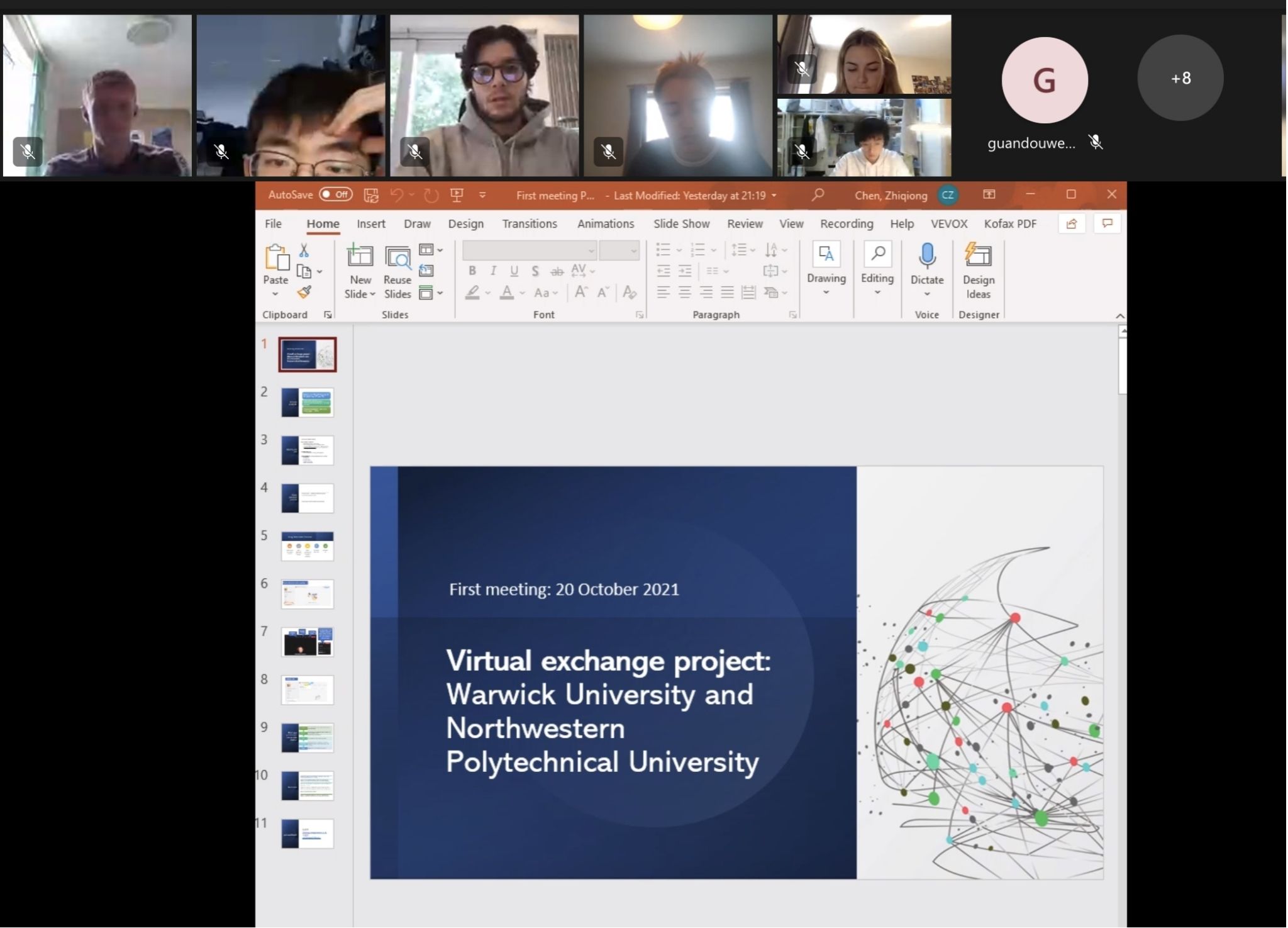Toggle the AutoSave switch
The width and height of the screenshot is (1288, 928).
pos(336,194)
